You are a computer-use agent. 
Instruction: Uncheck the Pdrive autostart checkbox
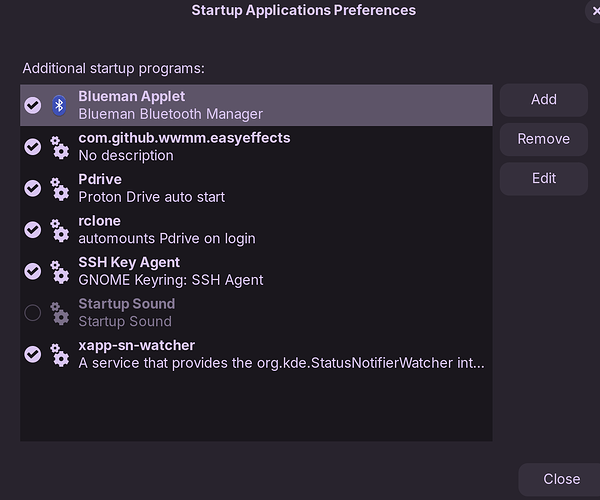tap(33, 188)
